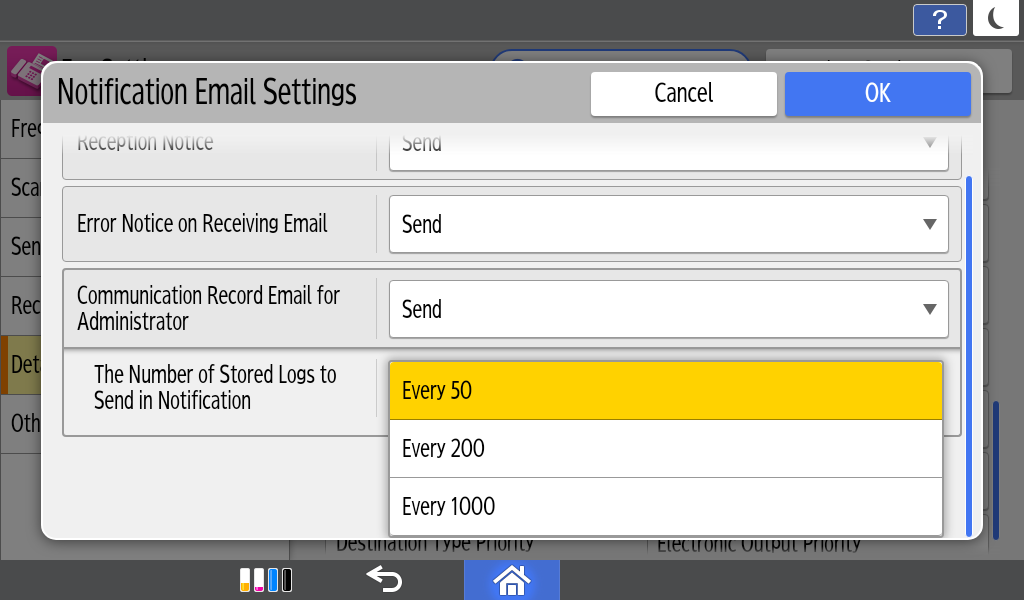Click the Error Notice on Receiving Email label
The width and height of the screenshot is (1024, 600).
(x=202, y=224)
